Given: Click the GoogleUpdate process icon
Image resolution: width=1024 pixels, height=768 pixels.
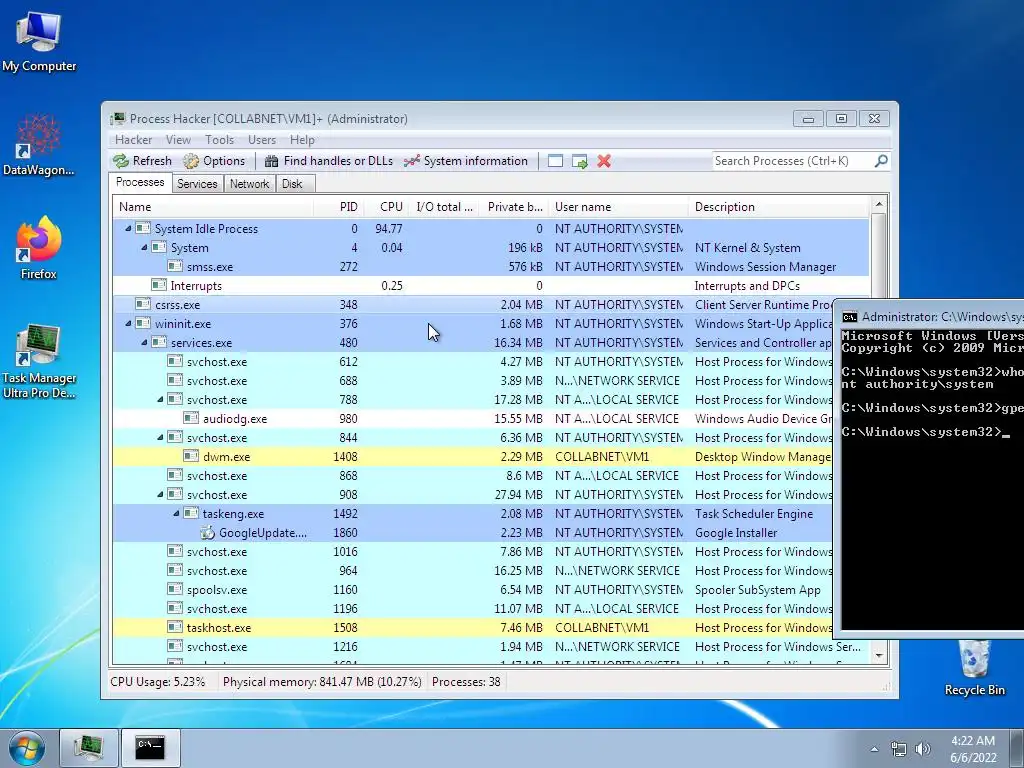Looking at the screenshot, I should coord(207,532).
